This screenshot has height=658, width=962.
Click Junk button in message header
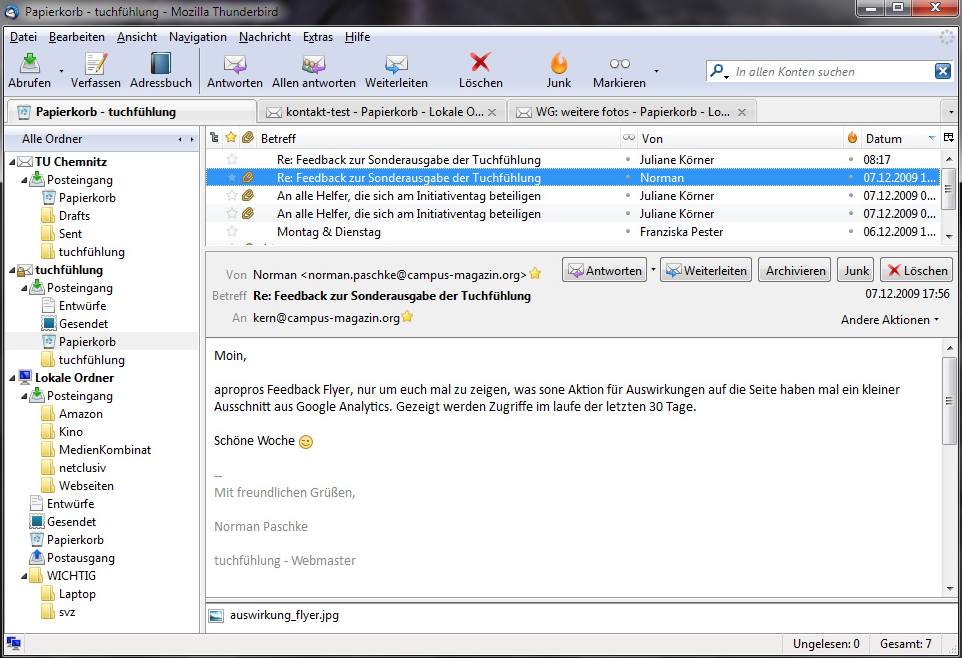pos(856,270)
